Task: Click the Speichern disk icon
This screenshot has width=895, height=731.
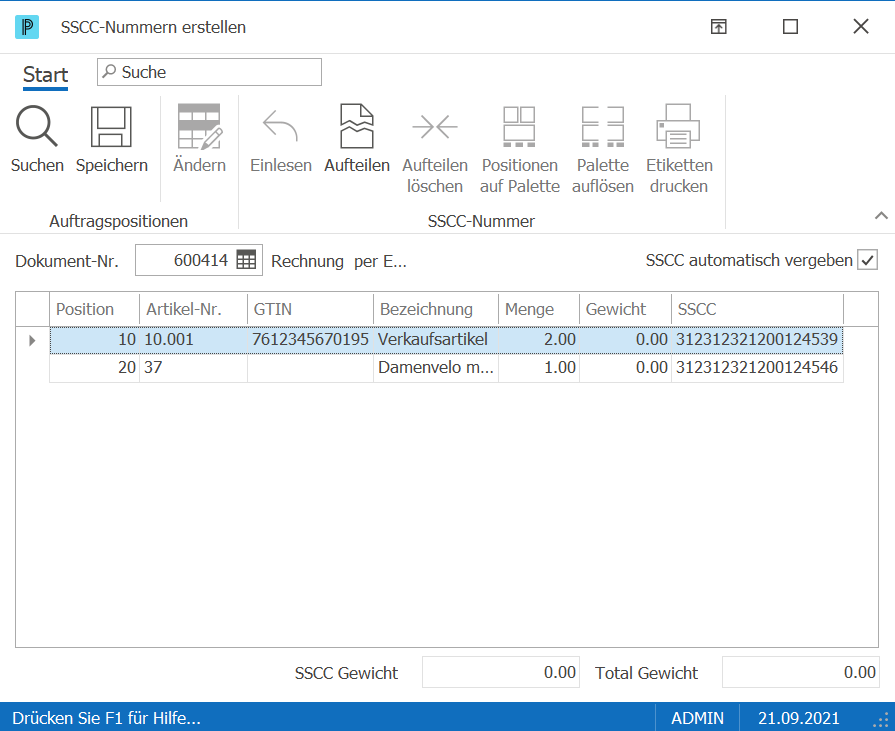Action: click(111, 126)
